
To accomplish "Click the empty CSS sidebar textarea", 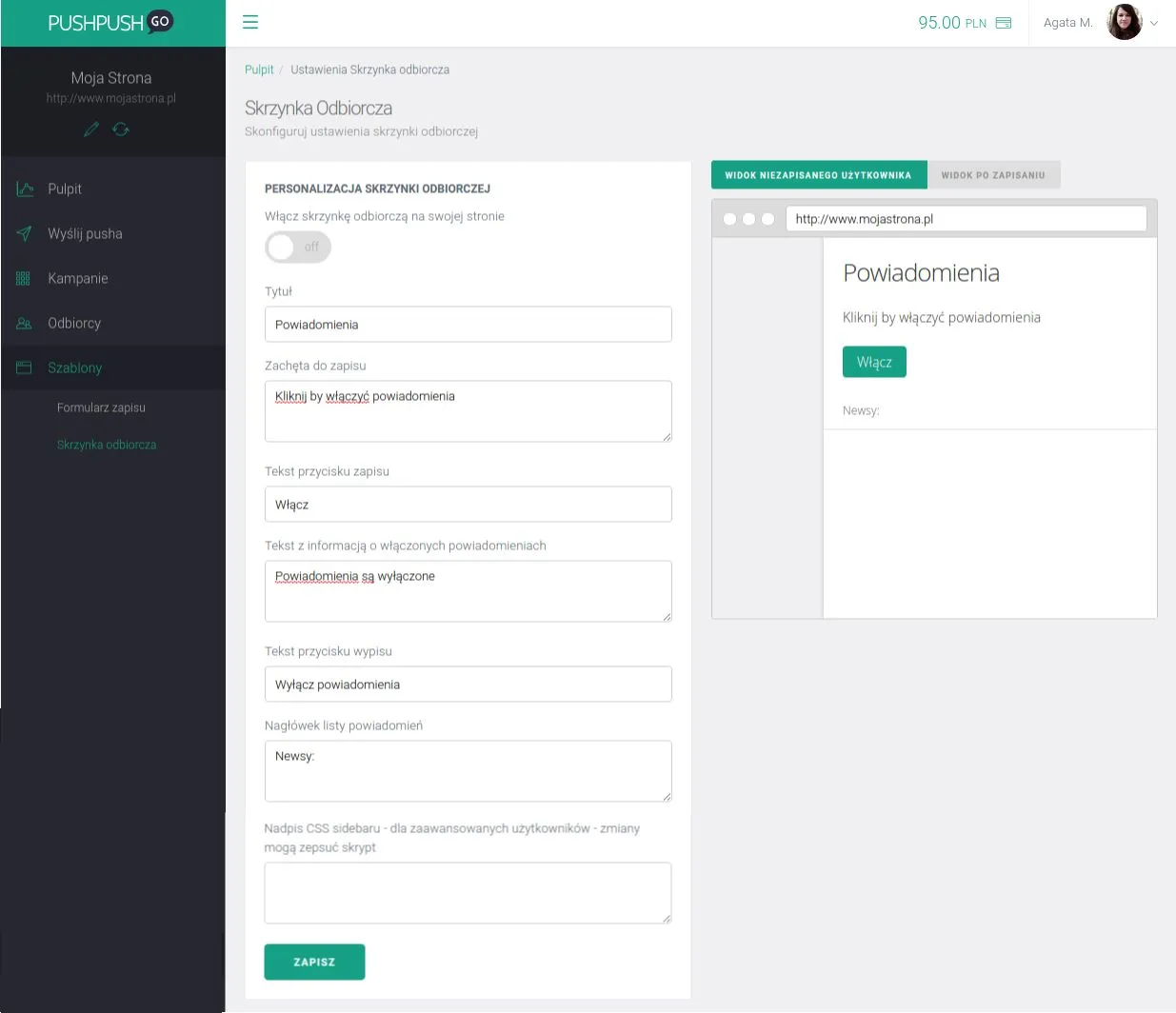I will point(468,893).
